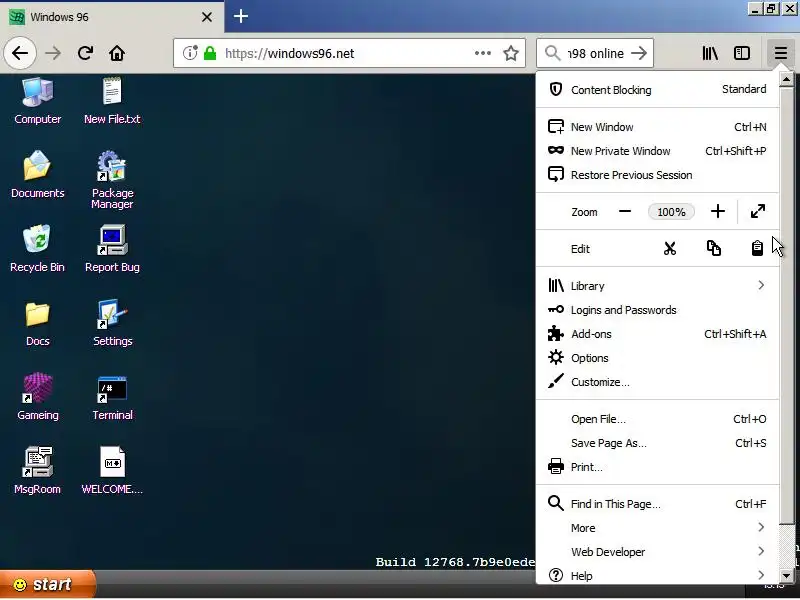
Task: Go back with the browser back arrow
Action: [20, 53]
